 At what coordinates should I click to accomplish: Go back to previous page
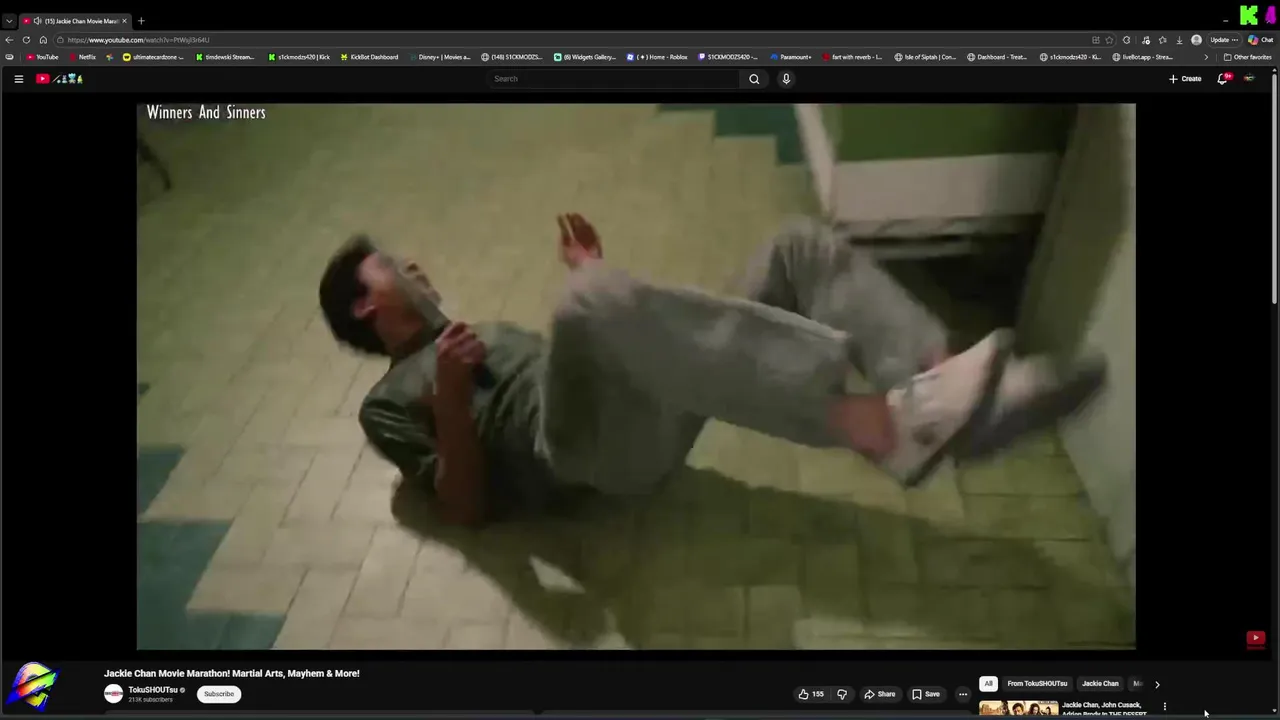coord(9,40)
